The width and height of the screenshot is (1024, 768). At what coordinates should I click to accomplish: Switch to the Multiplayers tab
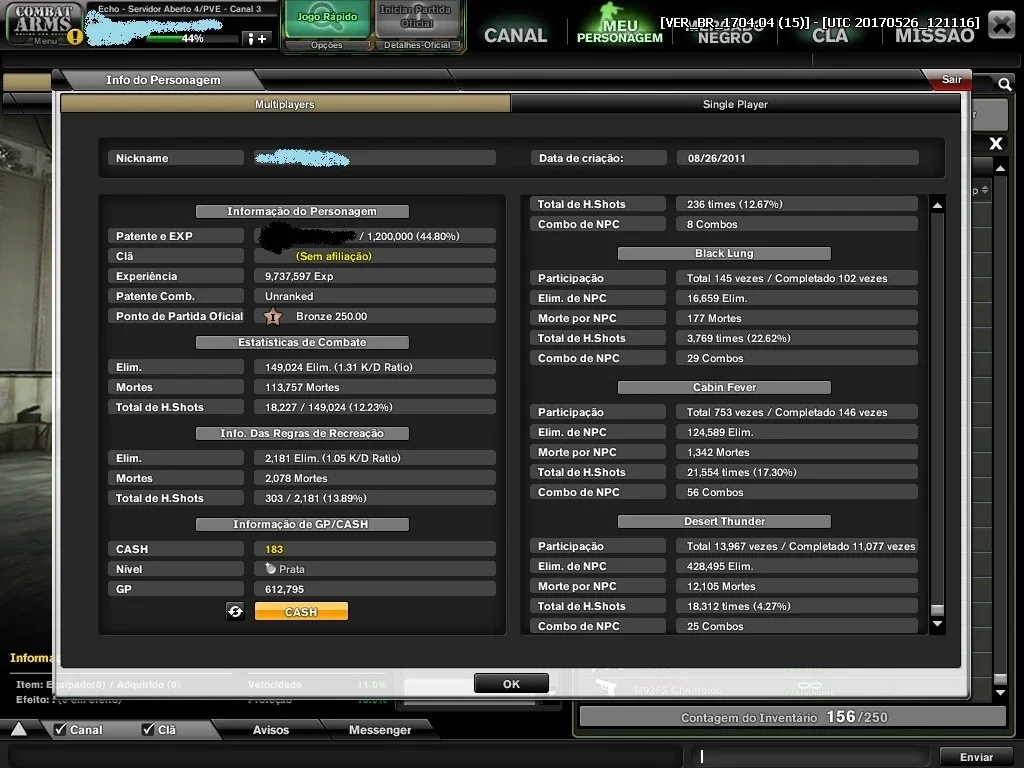click(x=285, y=104)
